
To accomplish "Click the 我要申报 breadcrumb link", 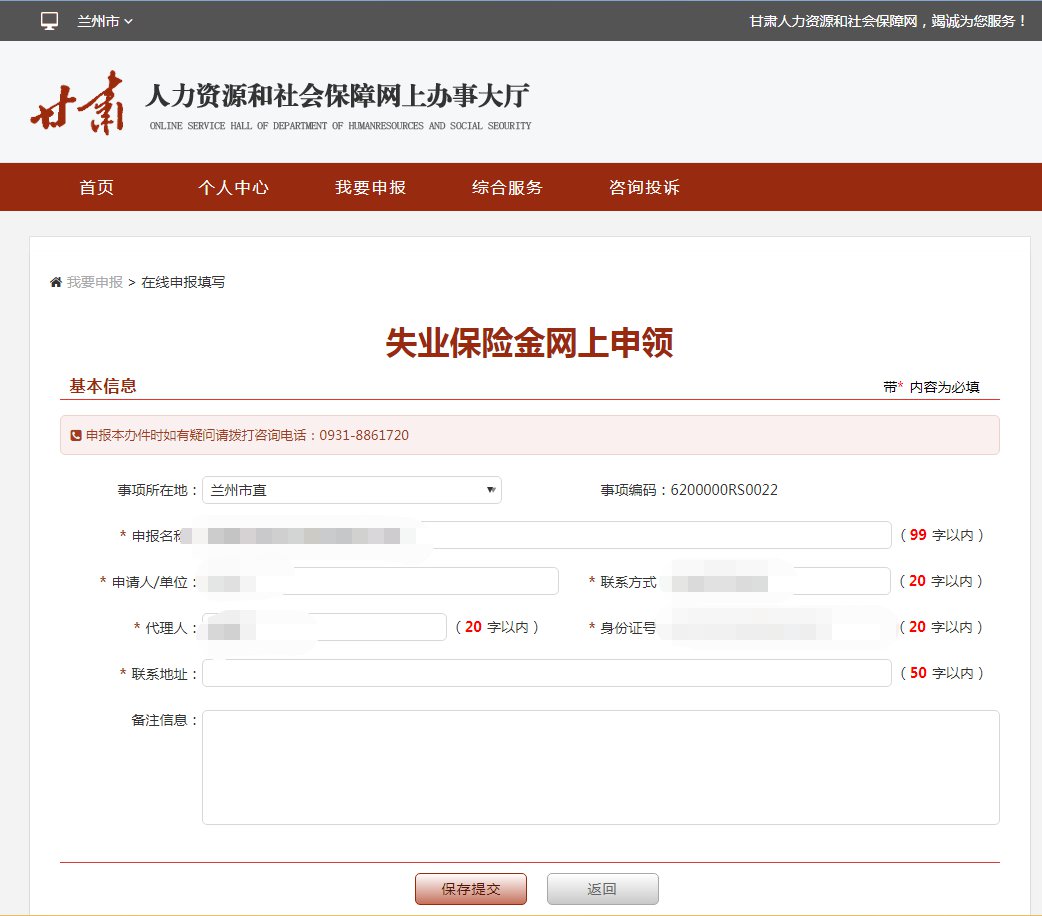I will (x=95, y=282).
